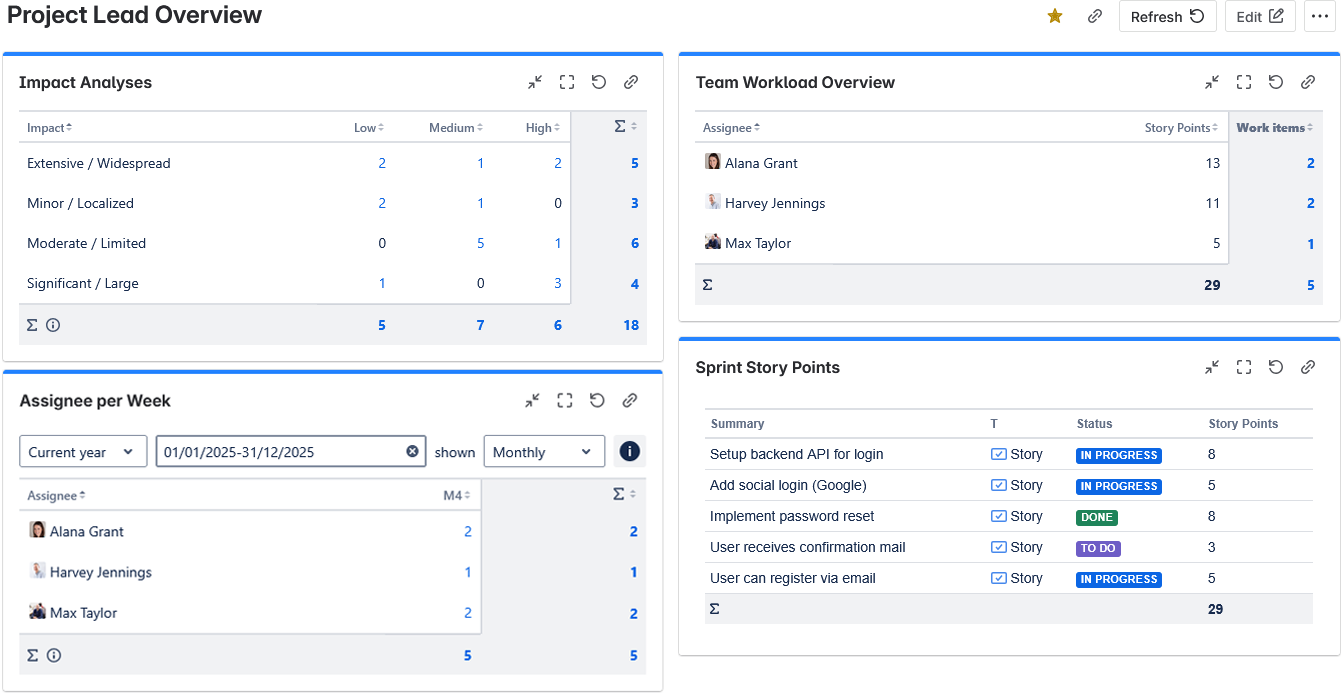Image resolution: width=1342 pixels, height=700 pixels.
Task: Open the Monthly interval dropdown
Action: click(544, 452)
